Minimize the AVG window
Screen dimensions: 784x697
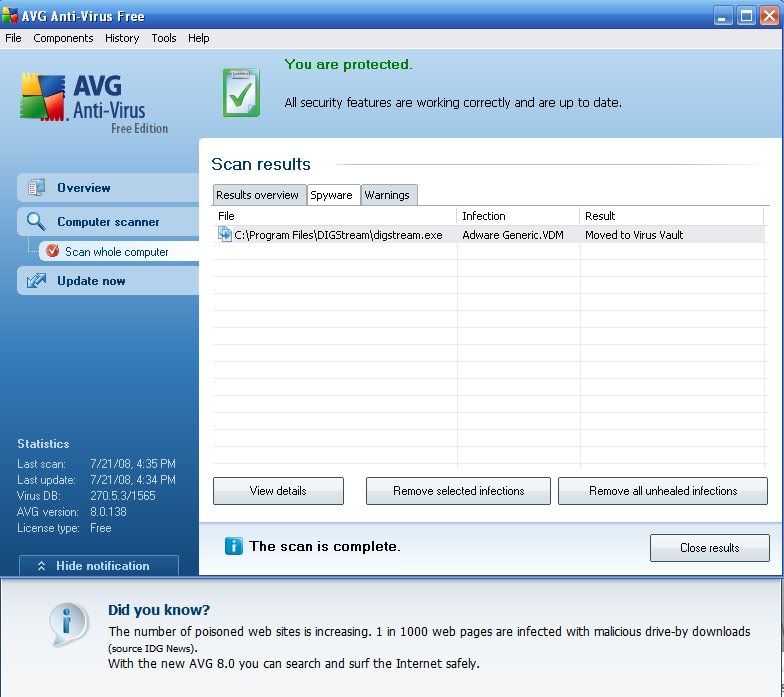pos(722,16)
